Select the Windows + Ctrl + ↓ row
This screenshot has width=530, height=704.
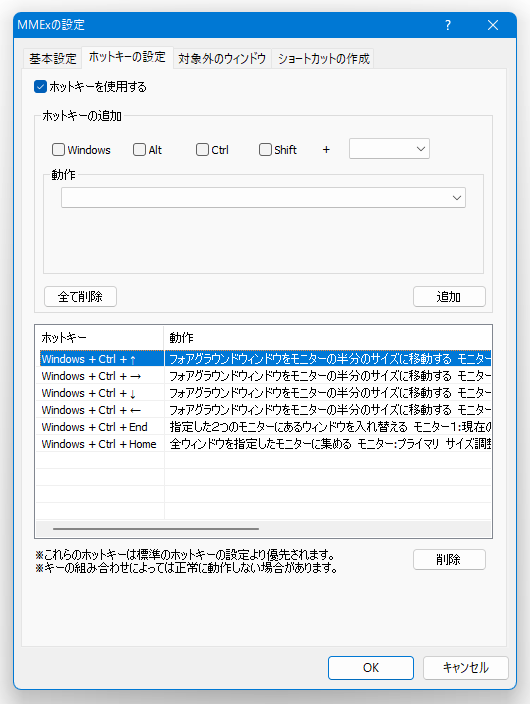(x=265, y=393)
